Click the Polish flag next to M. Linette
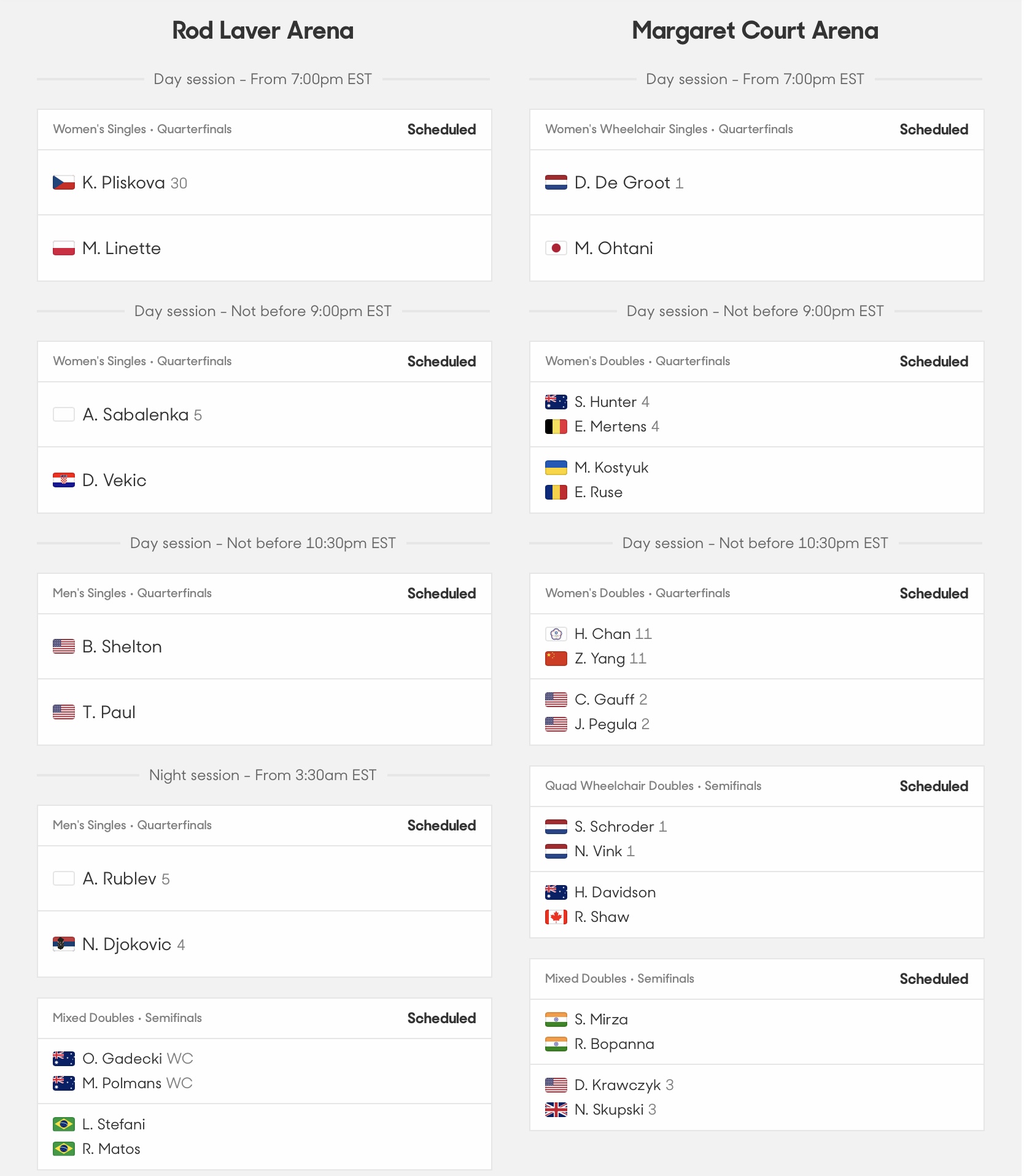 coord(64,248)
